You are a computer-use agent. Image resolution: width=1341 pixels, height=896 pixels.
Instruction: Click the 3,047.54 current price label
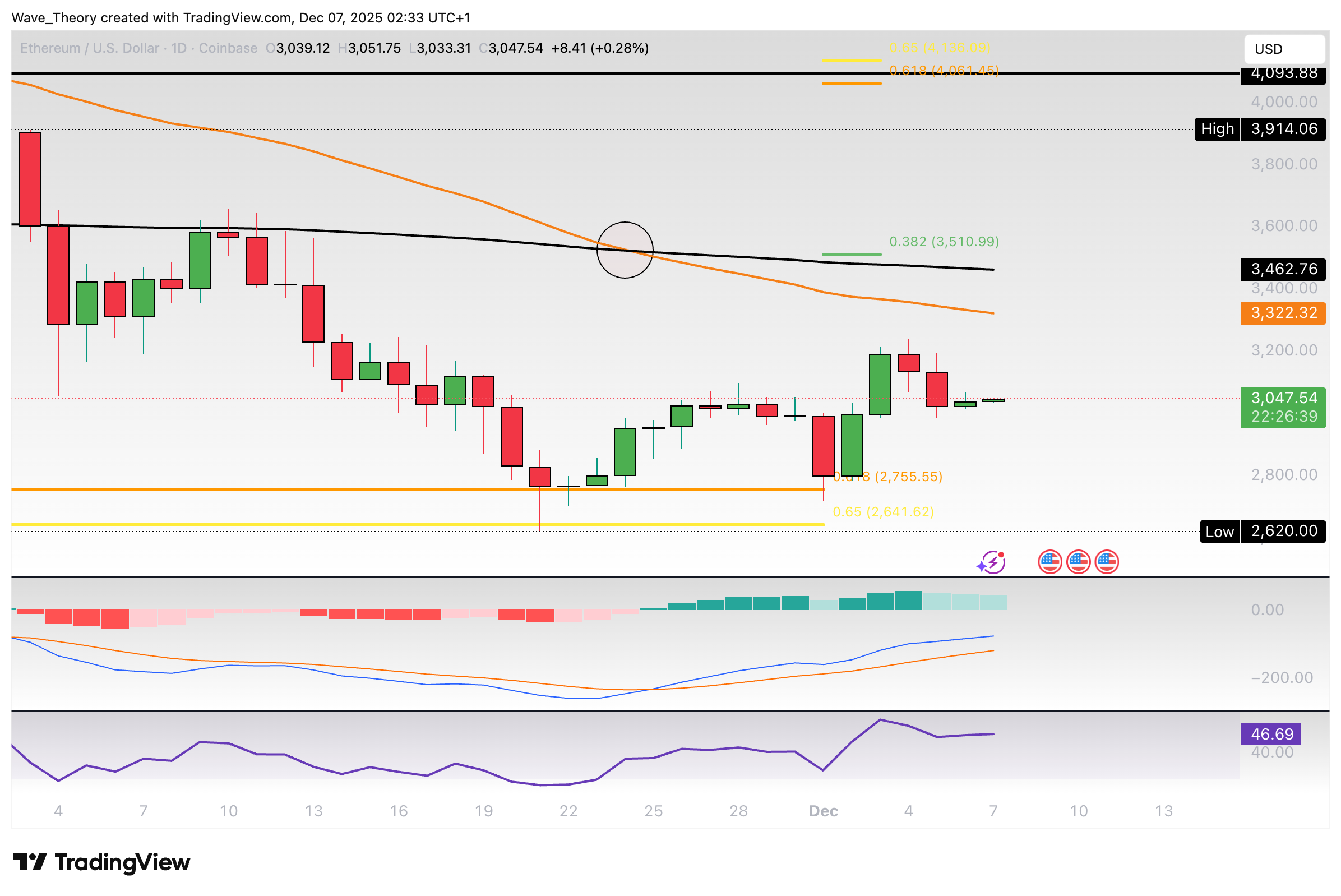click(x=1284, y=397)
